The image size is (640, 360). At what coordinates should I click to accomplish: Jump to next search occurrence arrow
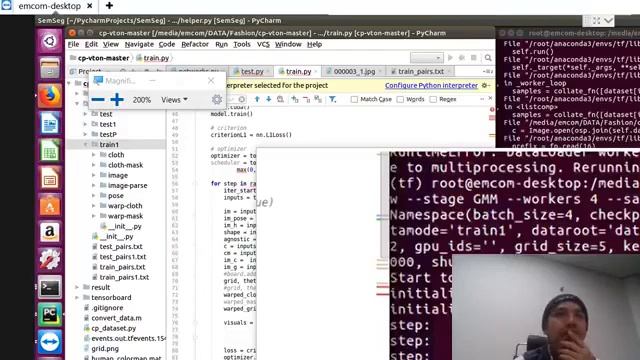[269, 99]
